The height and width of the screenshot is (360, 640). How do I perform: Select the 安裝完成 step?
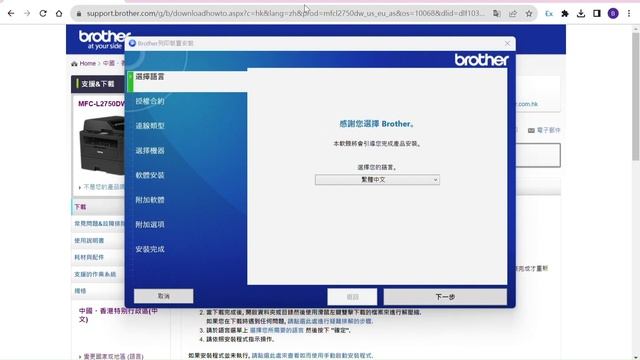tap(150, 249)
